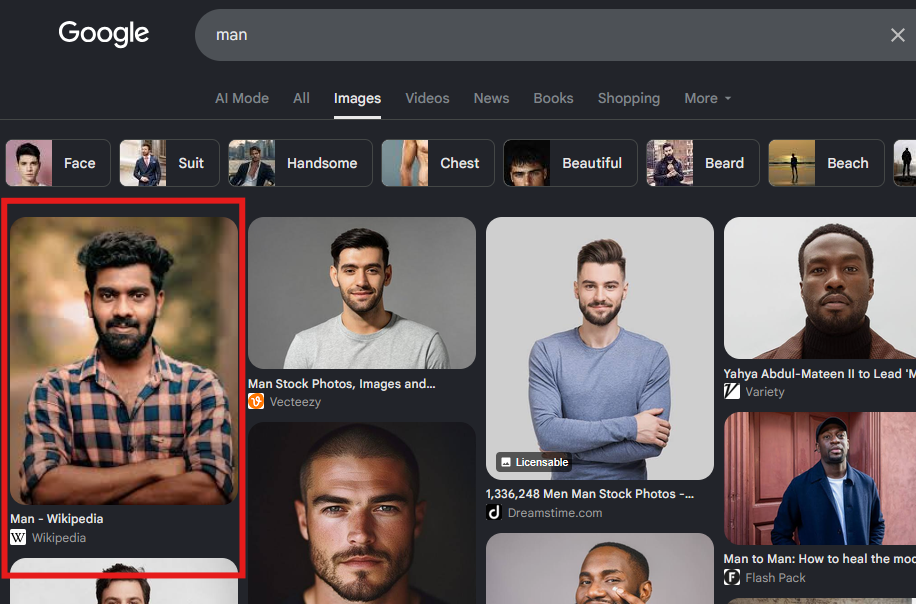Click the Variety source icon
This screenshot has width=916, height=604.
pos(732,391)
